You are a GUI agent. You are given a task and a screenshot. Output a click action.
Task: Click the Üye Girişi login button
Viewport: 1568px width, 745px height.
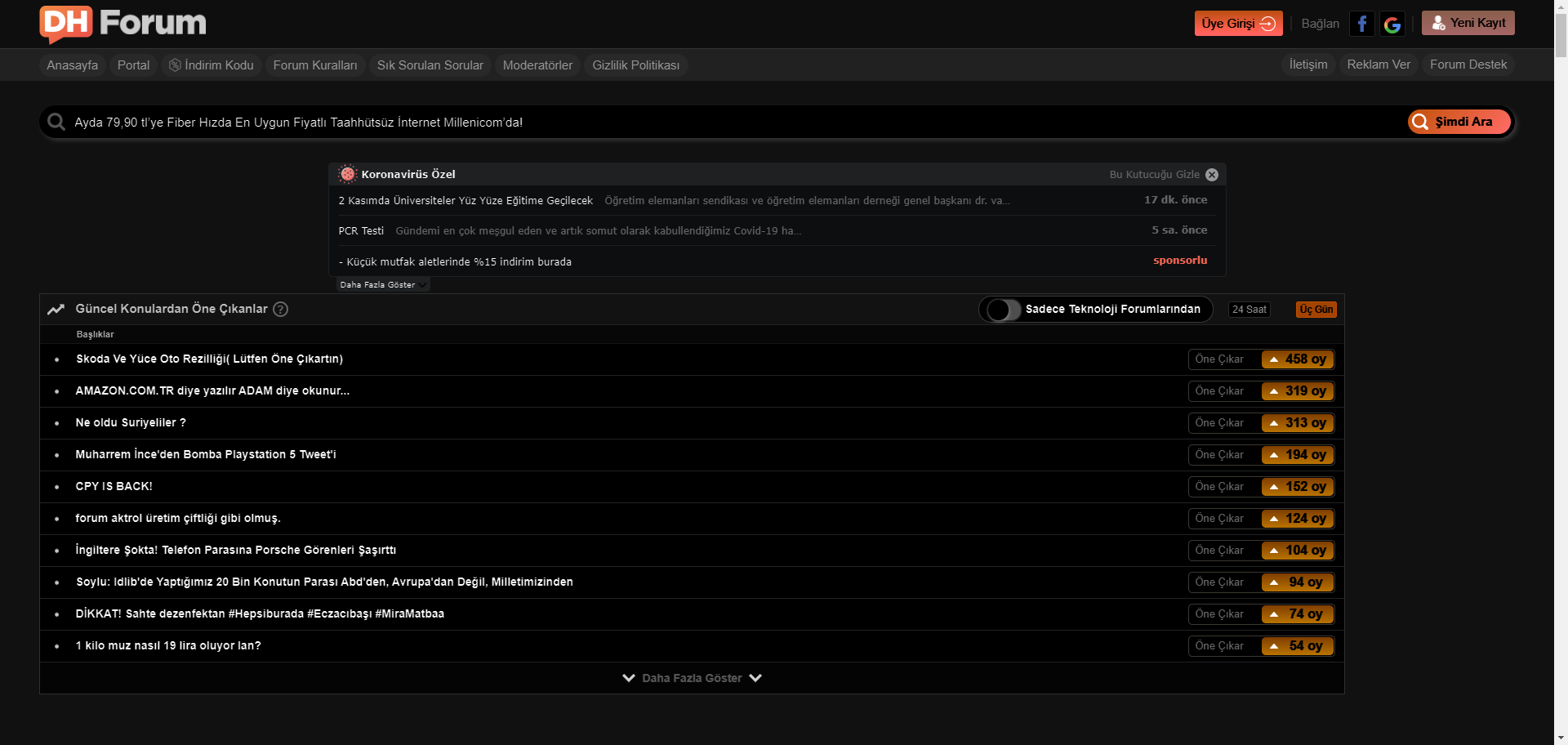tap(1237, 24)
